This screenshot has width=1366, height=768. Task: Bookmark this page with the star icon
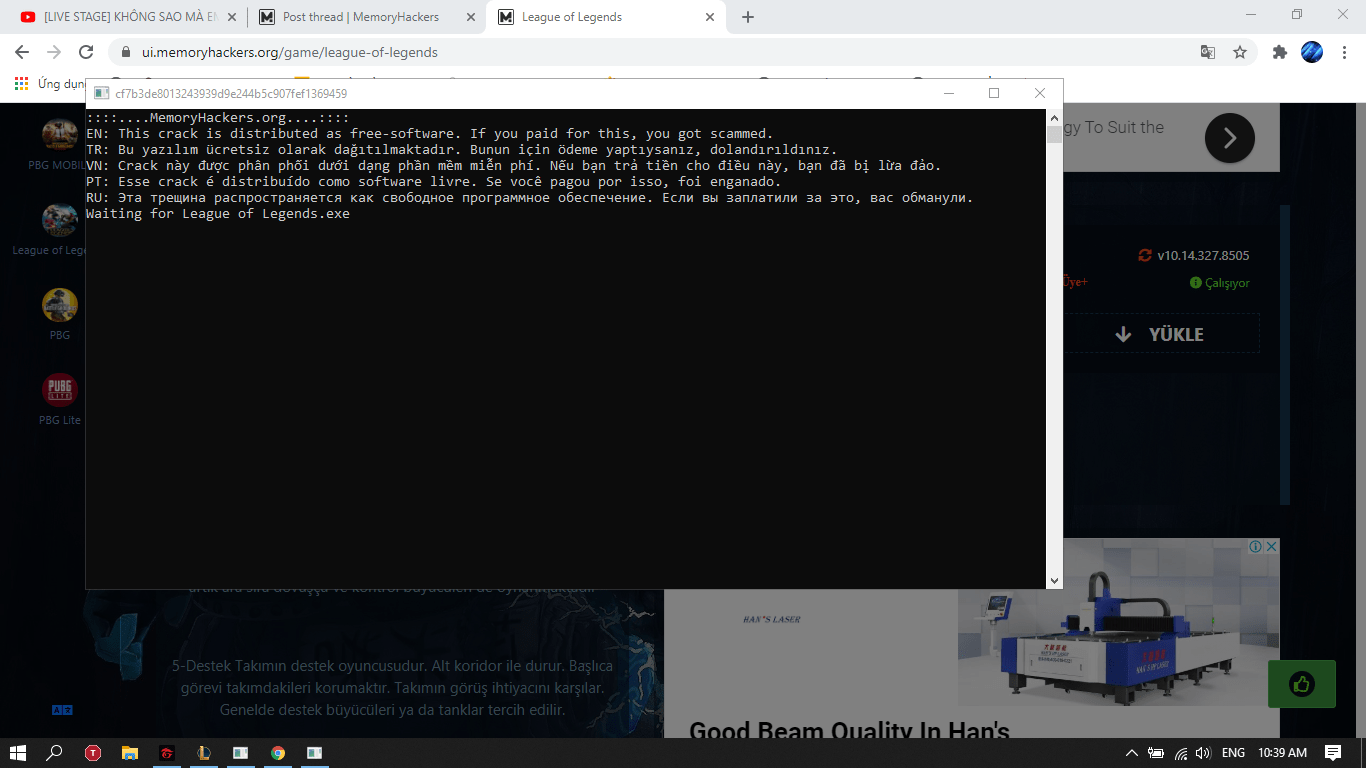(x=1240, y=52)
